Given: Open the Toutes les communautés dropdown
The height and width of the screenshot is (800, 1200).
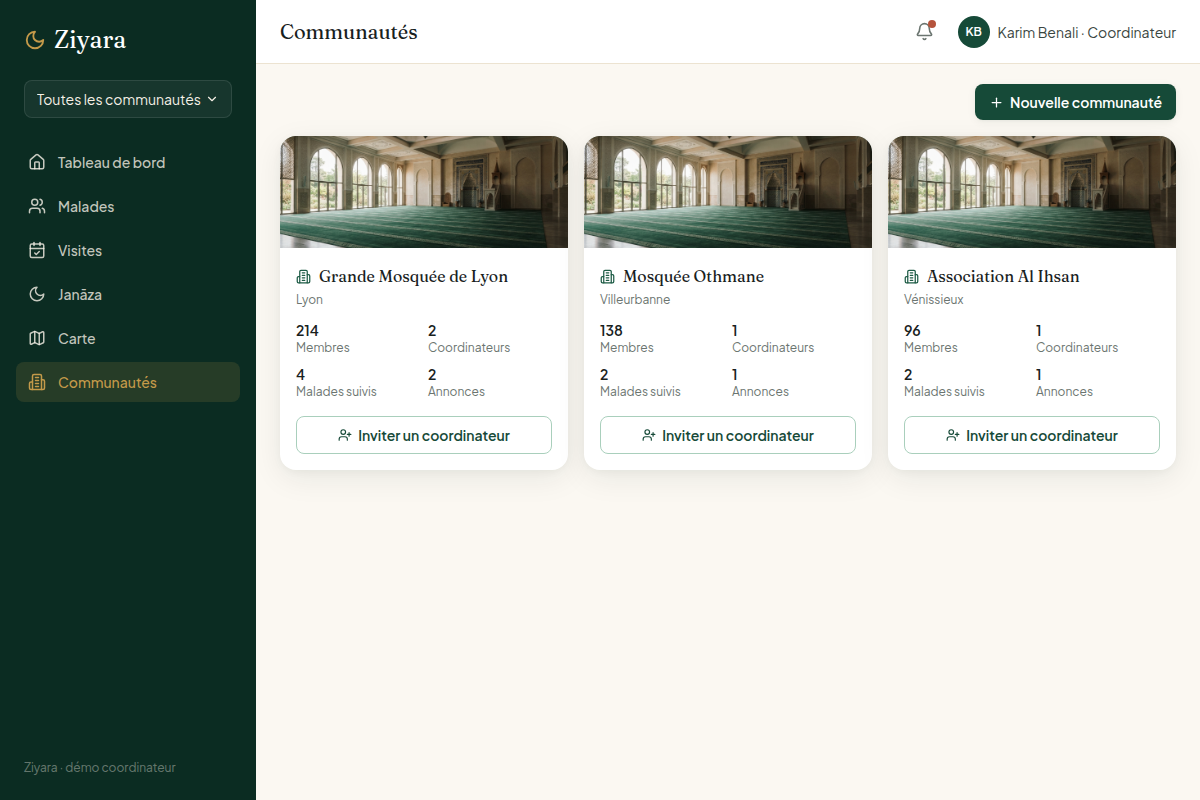Looking at the screenshot, I should tap(128, 99).
